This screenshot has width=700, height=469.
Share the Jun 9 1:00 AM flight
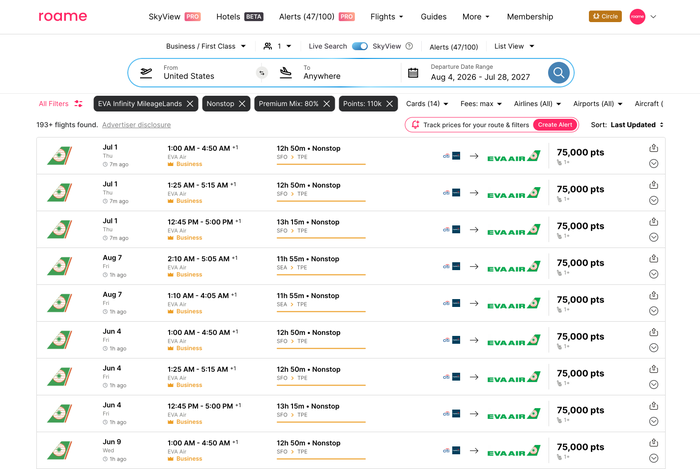(654, 443)
